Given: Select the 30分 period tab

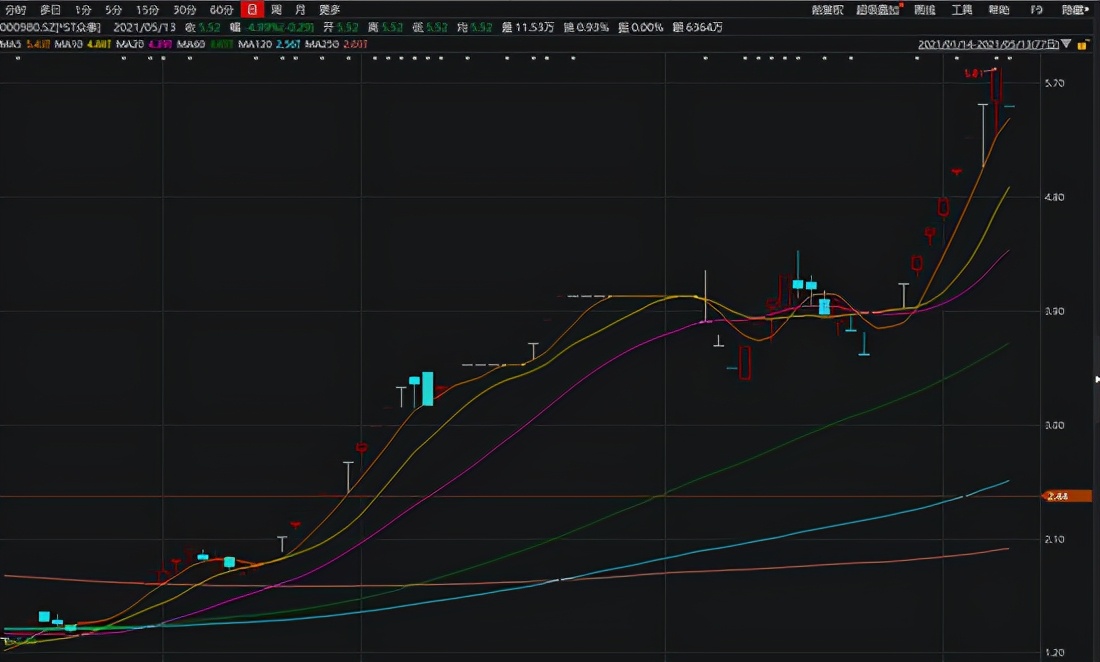Looking at the screenshot, I should point(184,9).
